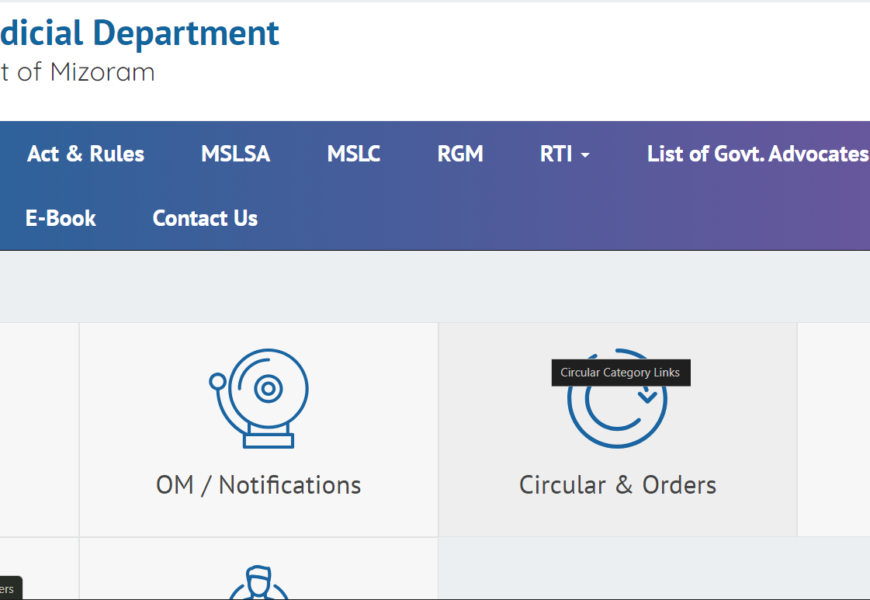Image resolution: width=870 pixels, height=600 pixels.
Task: Open List of Govt. Advocates
Action: pyautogui.click(x=757, y=154)
